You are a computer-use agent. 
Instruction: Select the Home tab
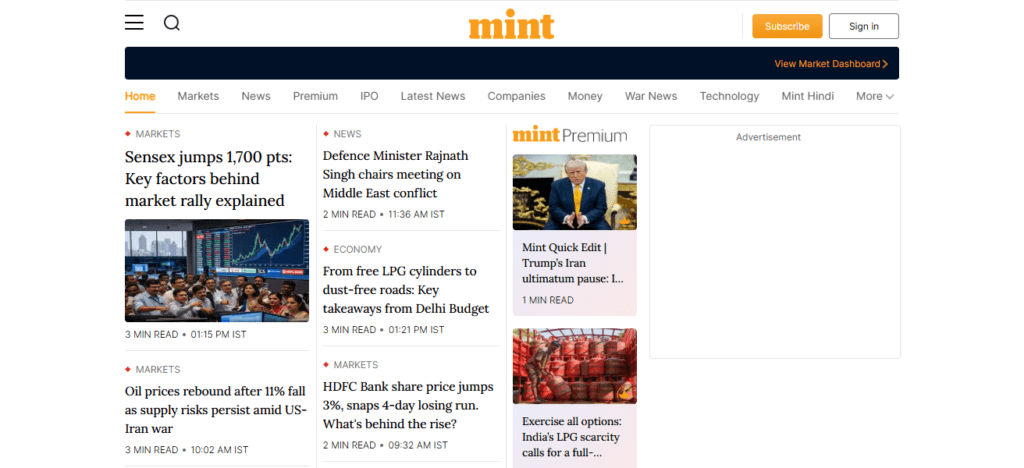pos(140,96)
